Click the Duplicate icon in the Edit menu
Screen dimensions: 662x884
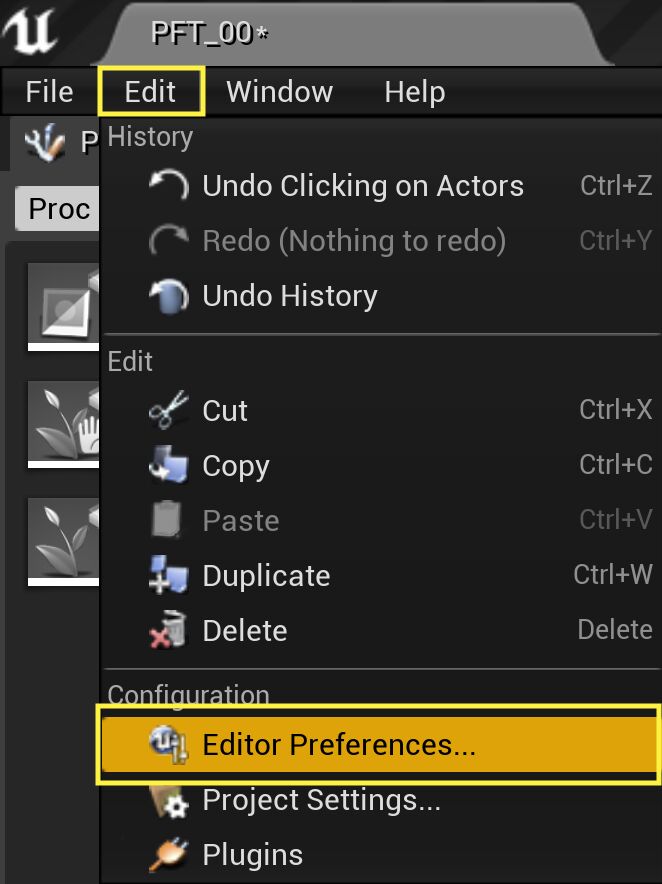click(x=168, y=575)
